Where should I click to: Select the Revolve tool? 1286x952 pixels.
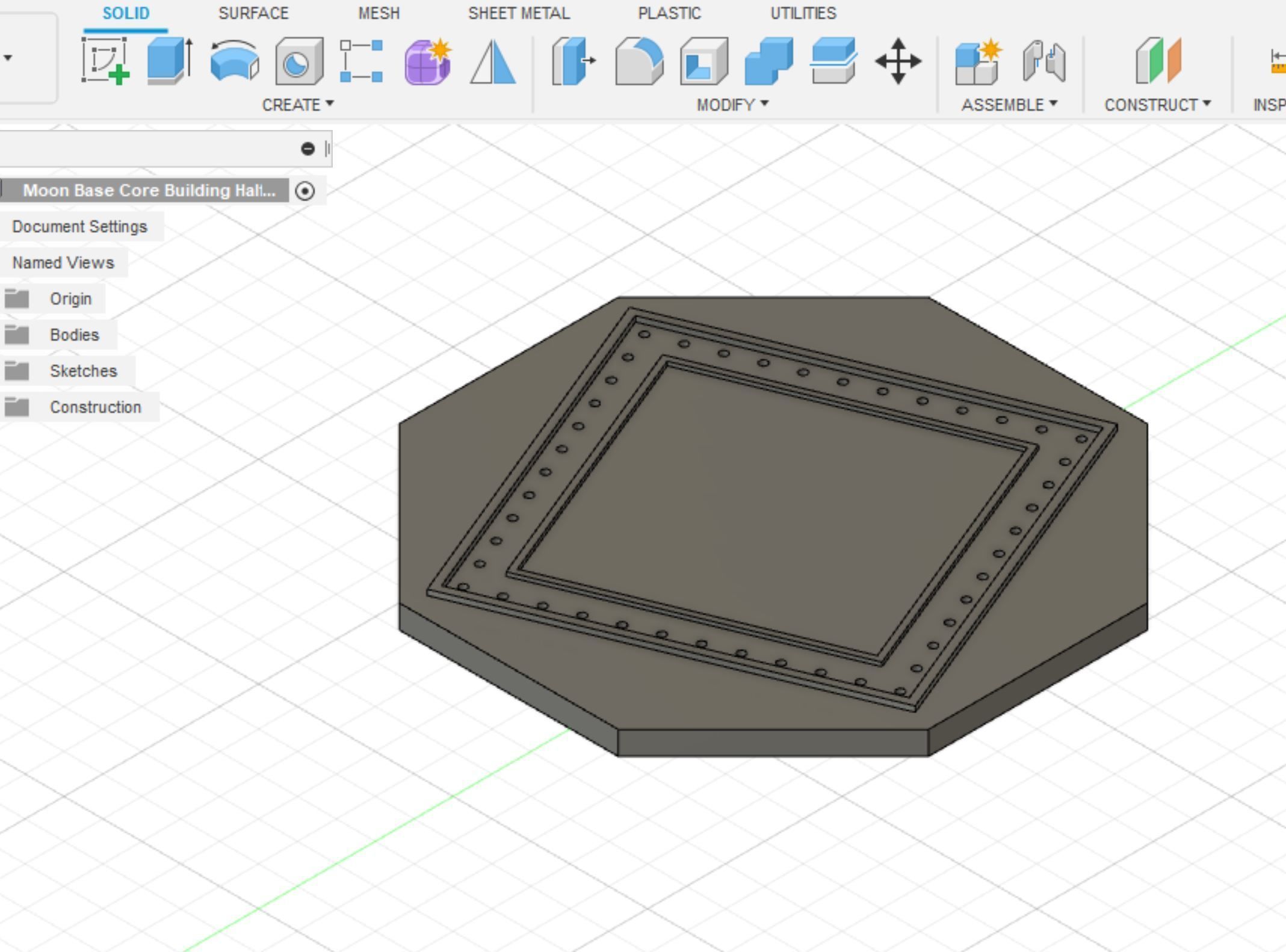[x=235, y=61]
